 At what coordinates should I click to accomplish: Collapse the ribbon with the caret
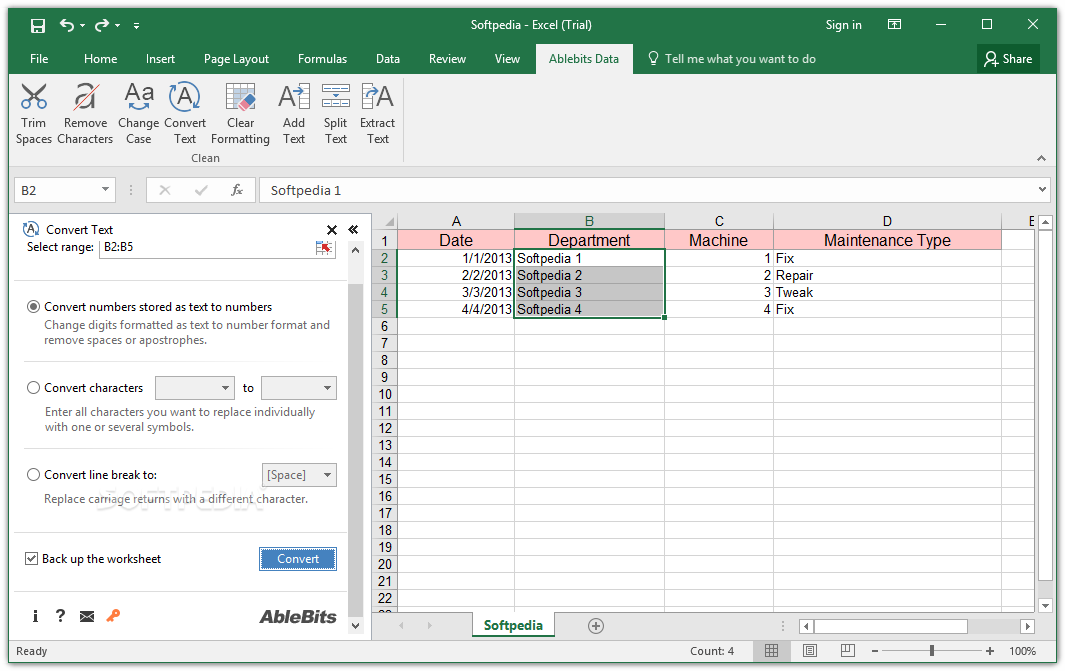pyautogui.click(x=1041, y=158)
